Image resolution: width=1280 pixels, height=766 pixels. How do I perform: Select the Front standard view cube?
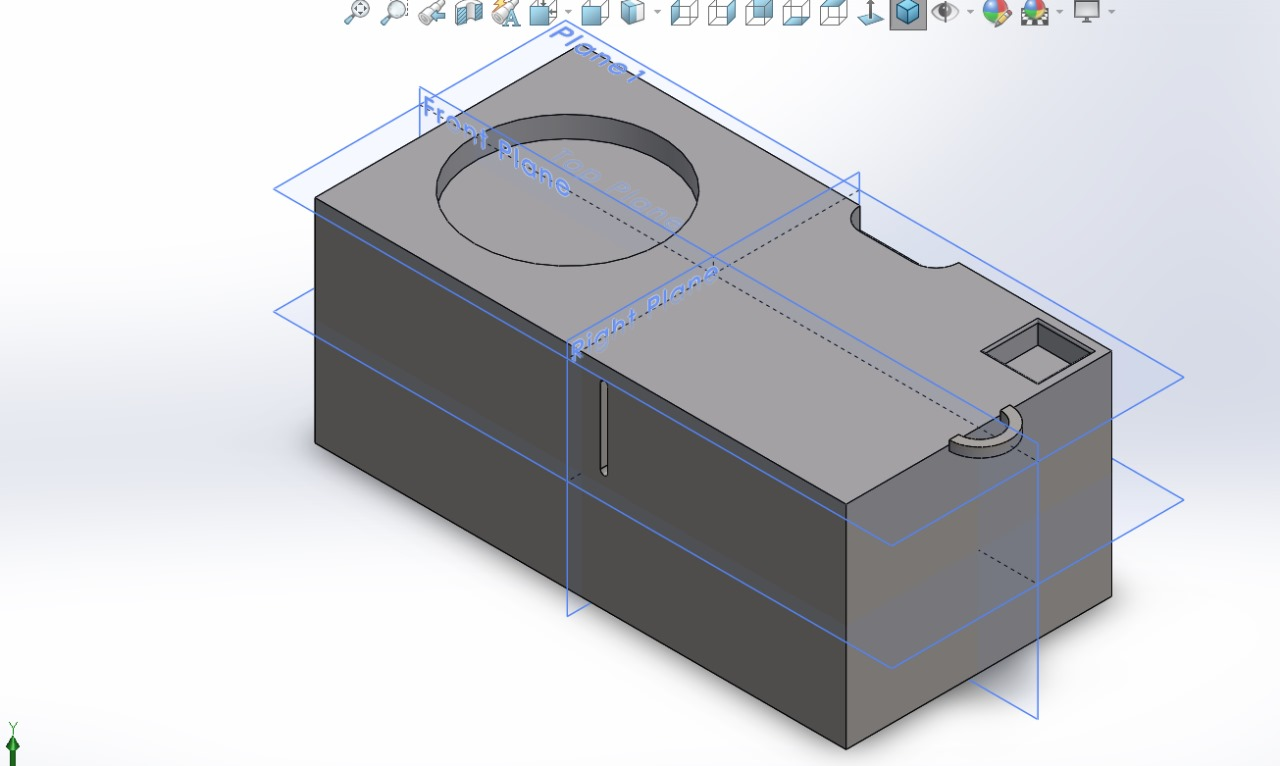coord(594,13)
